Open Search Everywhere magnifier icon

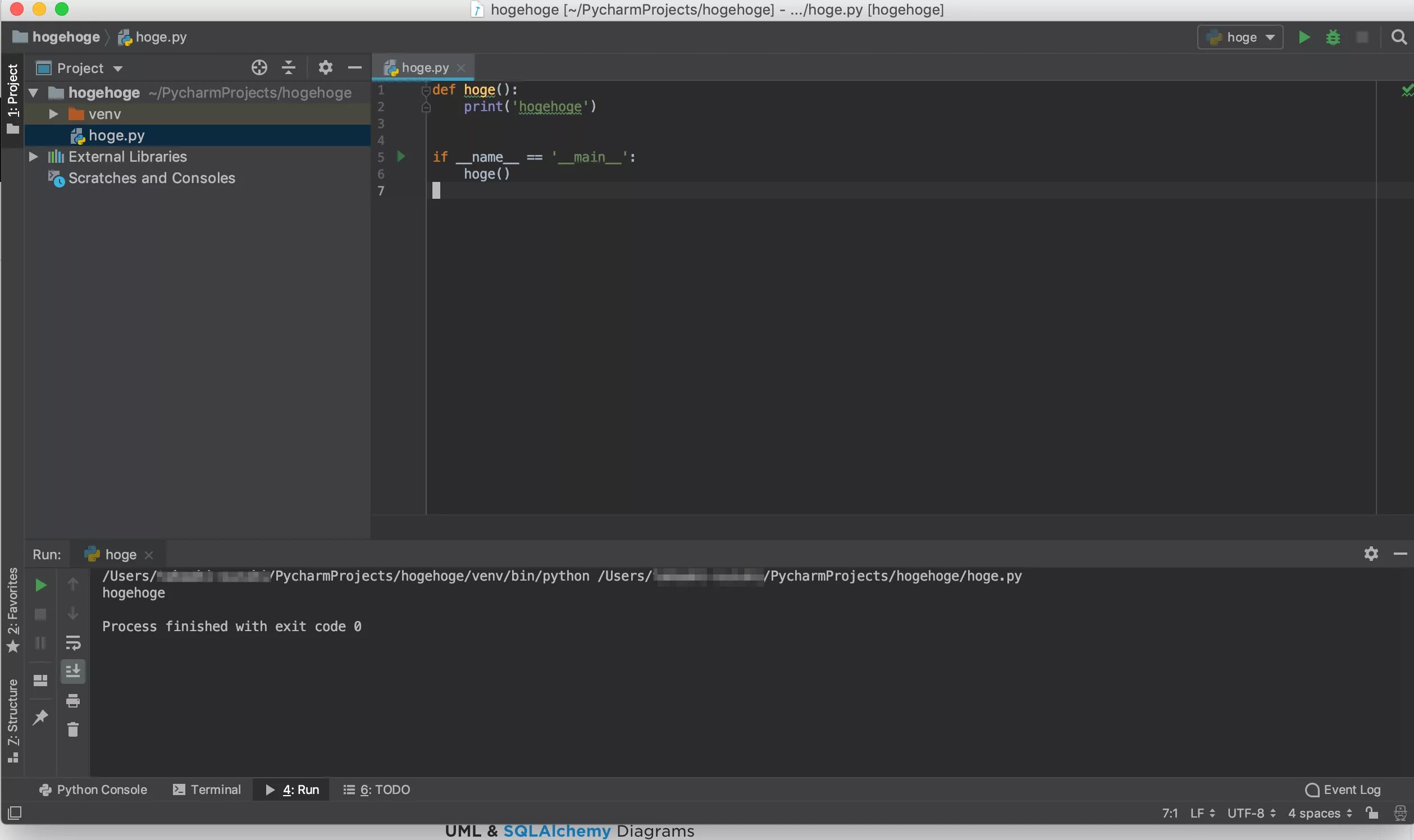(1398, 38)
